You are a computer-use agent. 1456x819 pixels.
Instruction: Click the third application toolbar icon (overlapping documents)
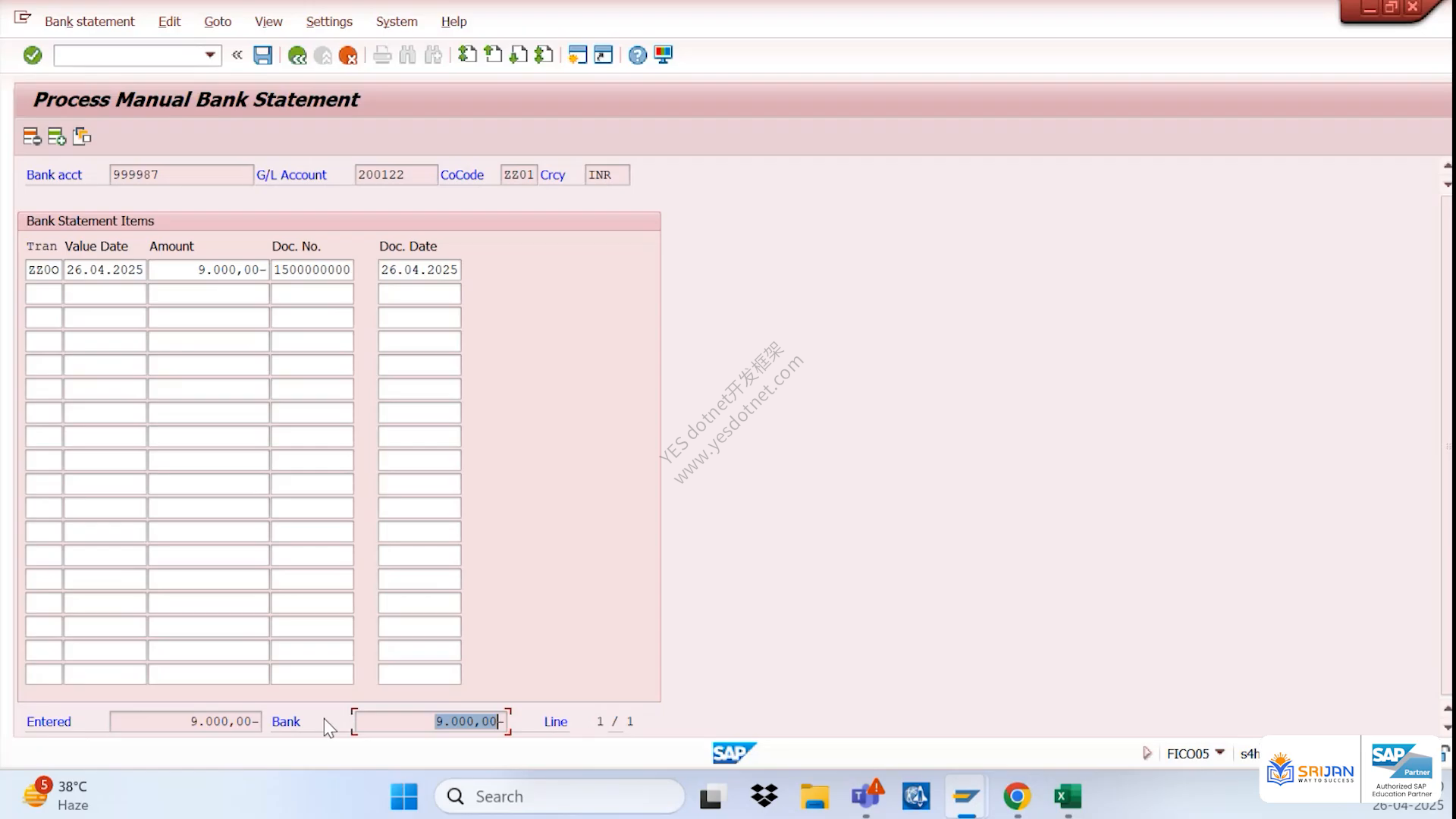pyautogui.click(x=82, y=136)
